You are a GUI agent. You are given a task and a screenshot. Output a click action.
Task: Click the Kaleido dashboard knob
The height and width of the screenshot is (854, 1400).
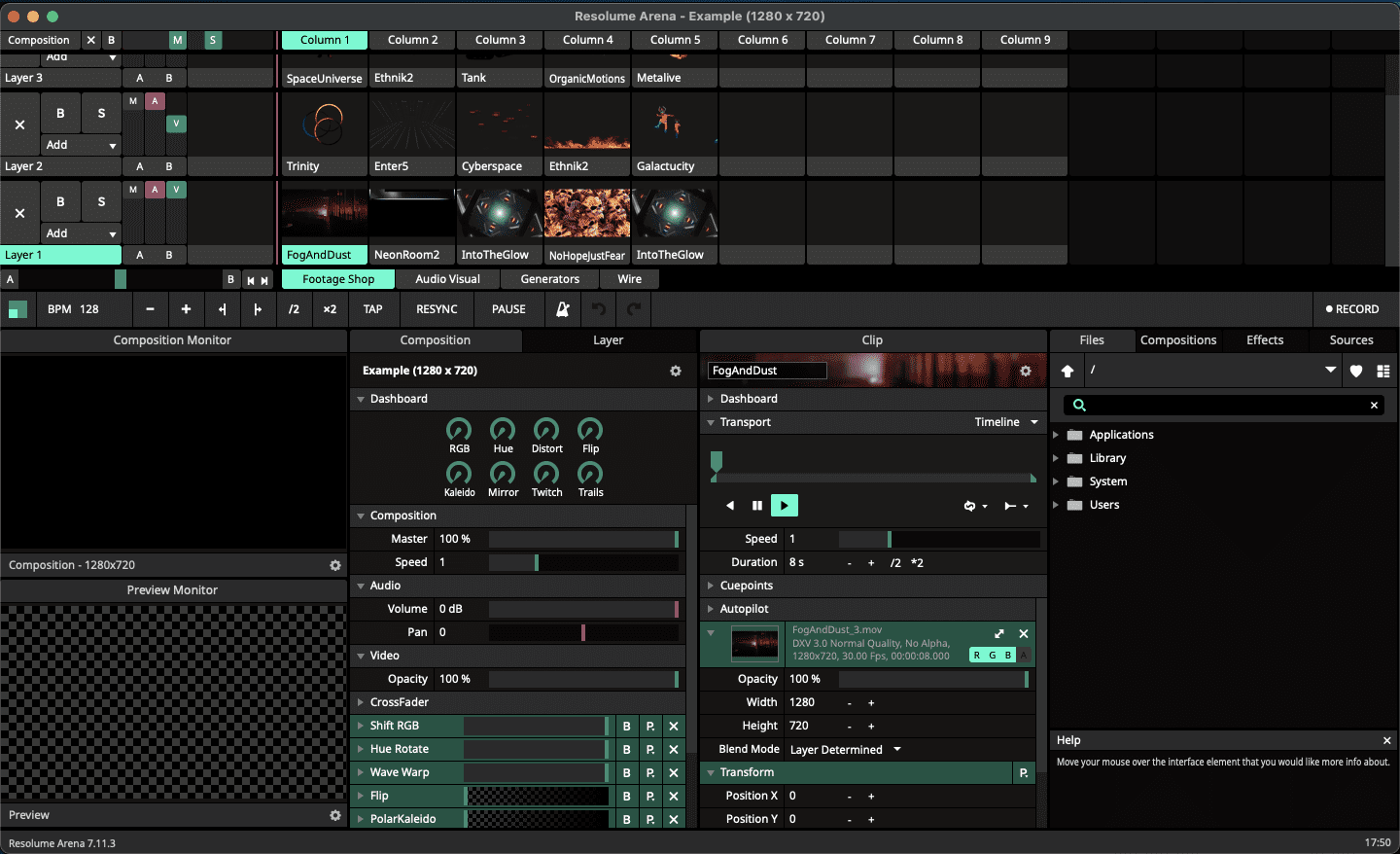(459, 473)
